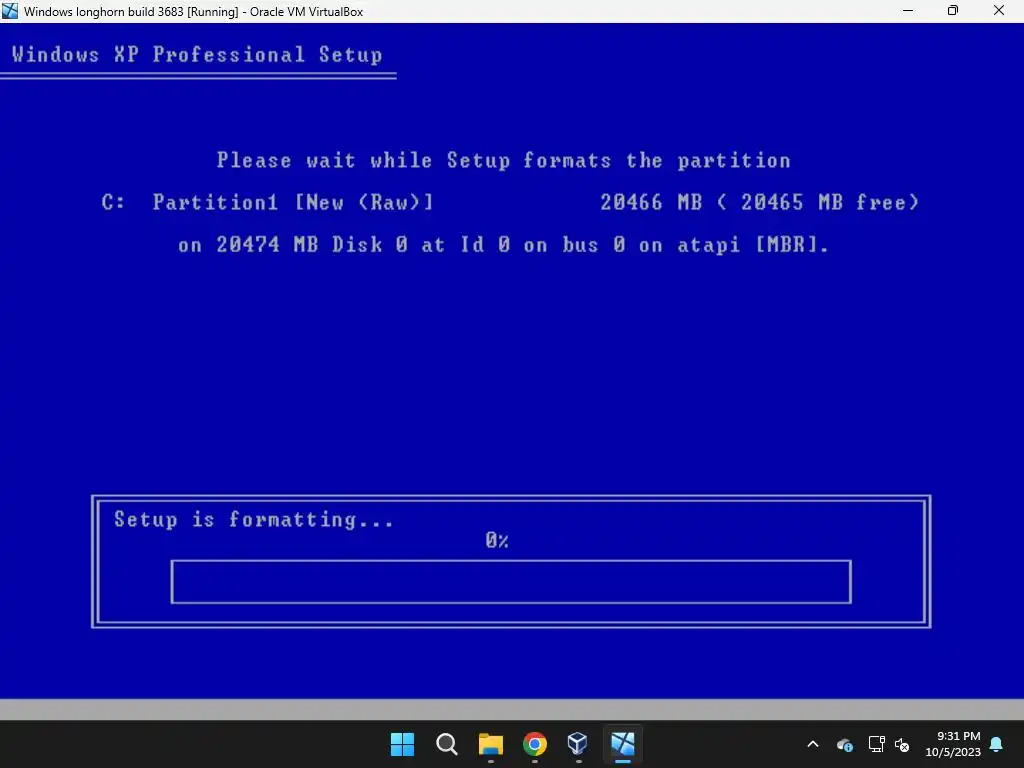Screen dimensions: 1024x768
Task: Show hidden system tray icons
Action: click(813, 744)
